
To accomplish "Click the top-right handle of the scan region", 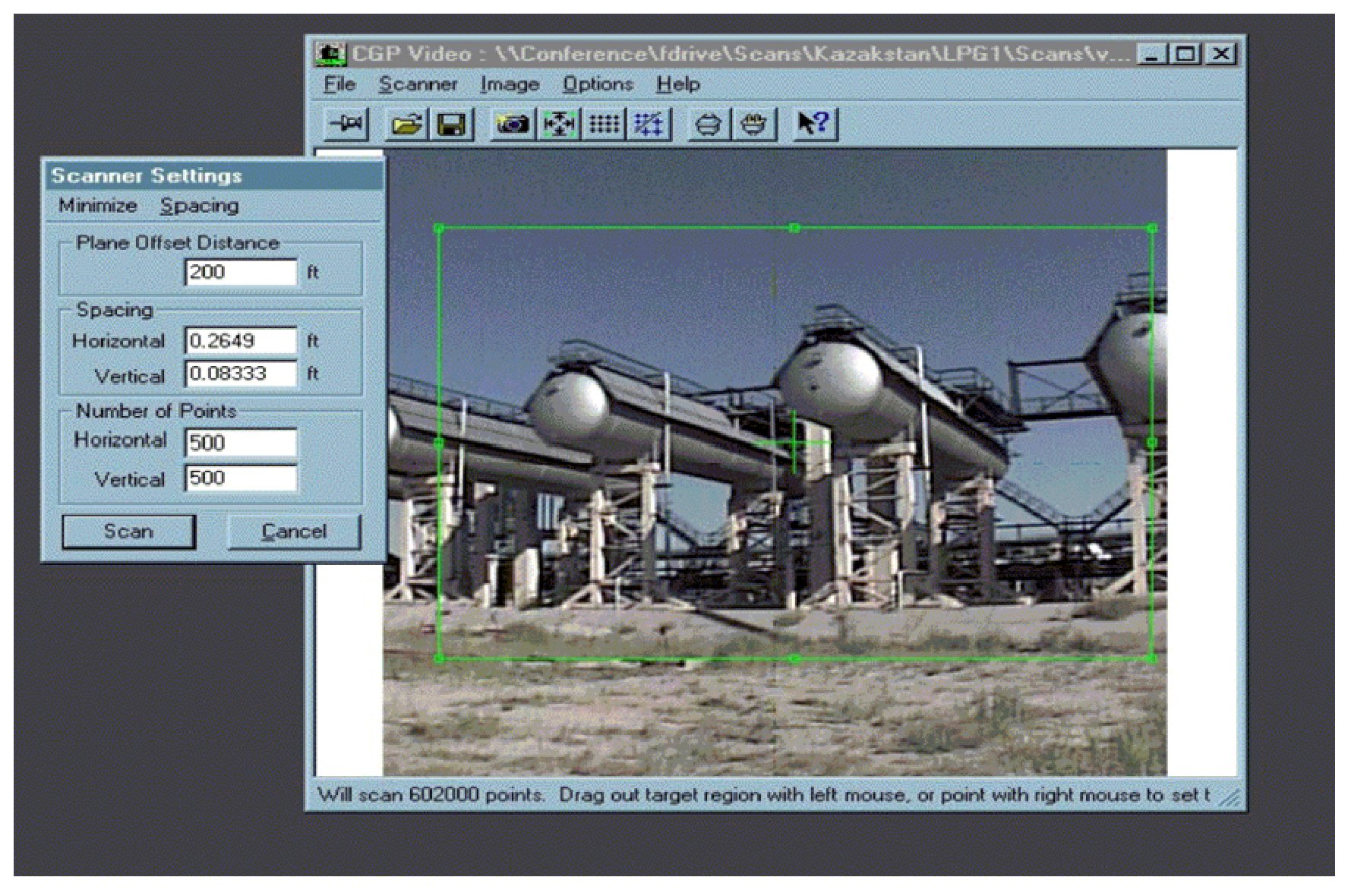I will click(1152, 228).
